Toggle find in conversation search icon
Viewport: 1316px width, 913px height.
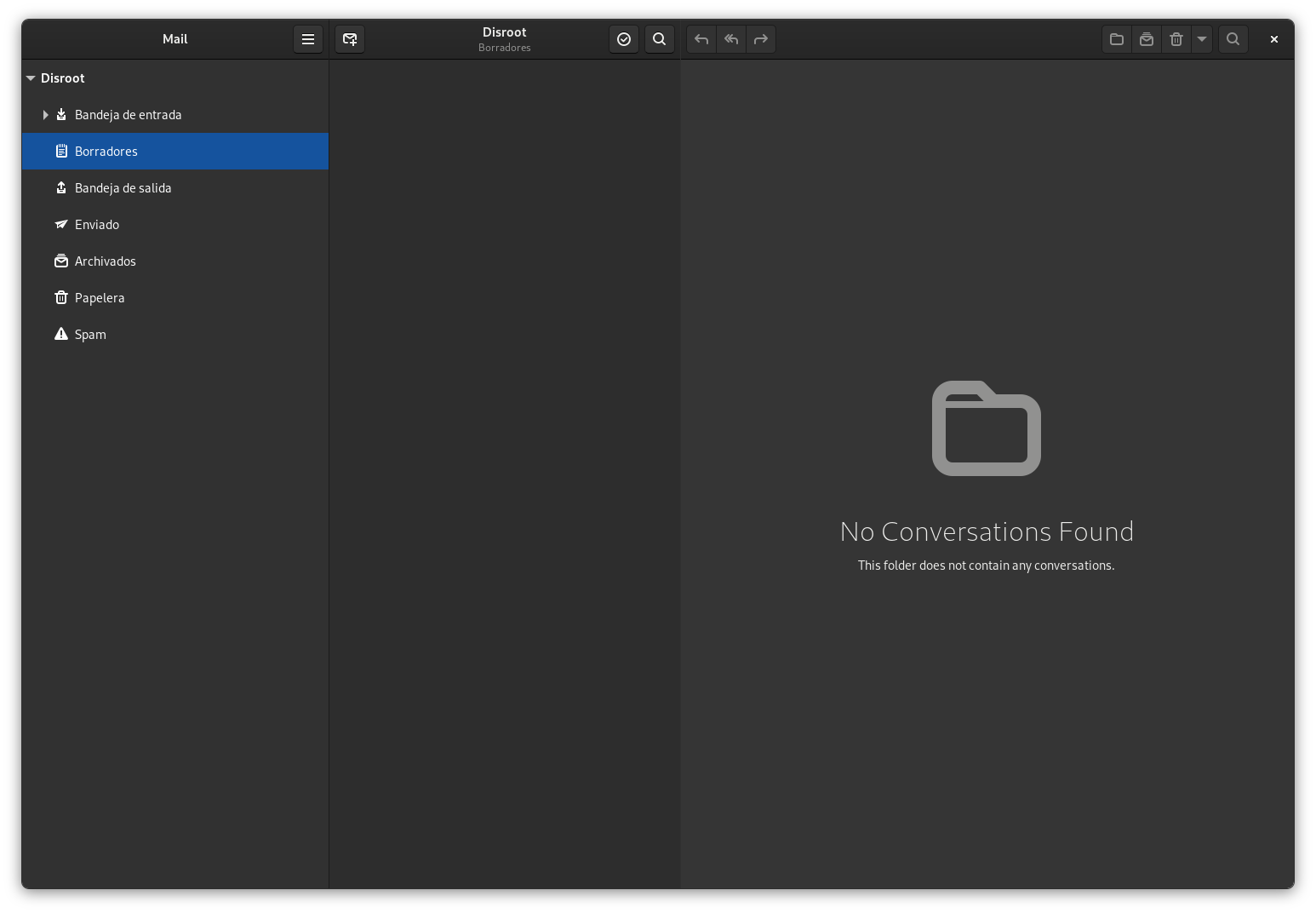click(x=1233, y=39)
